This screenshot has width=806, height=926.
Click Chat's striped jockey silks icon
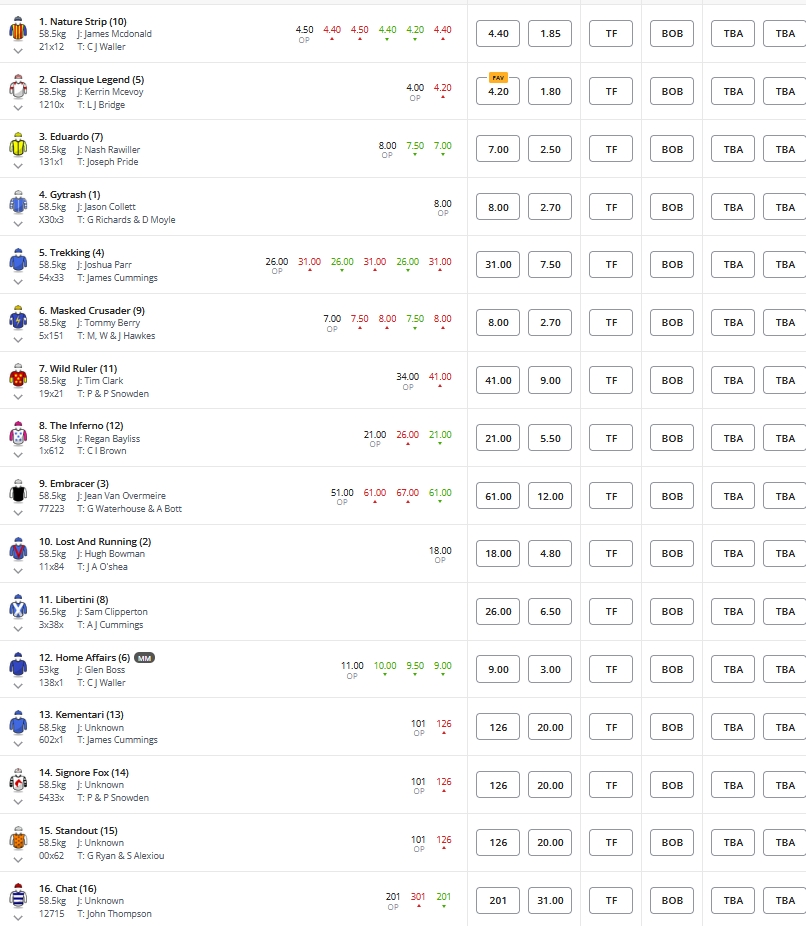tap(18, 895)
